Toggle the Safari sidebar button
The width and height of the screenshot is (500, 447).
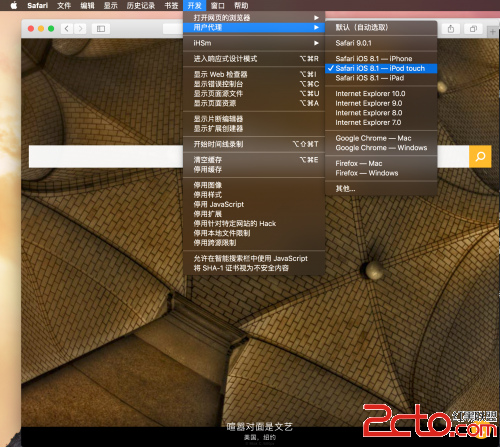[x=101, y=29]
